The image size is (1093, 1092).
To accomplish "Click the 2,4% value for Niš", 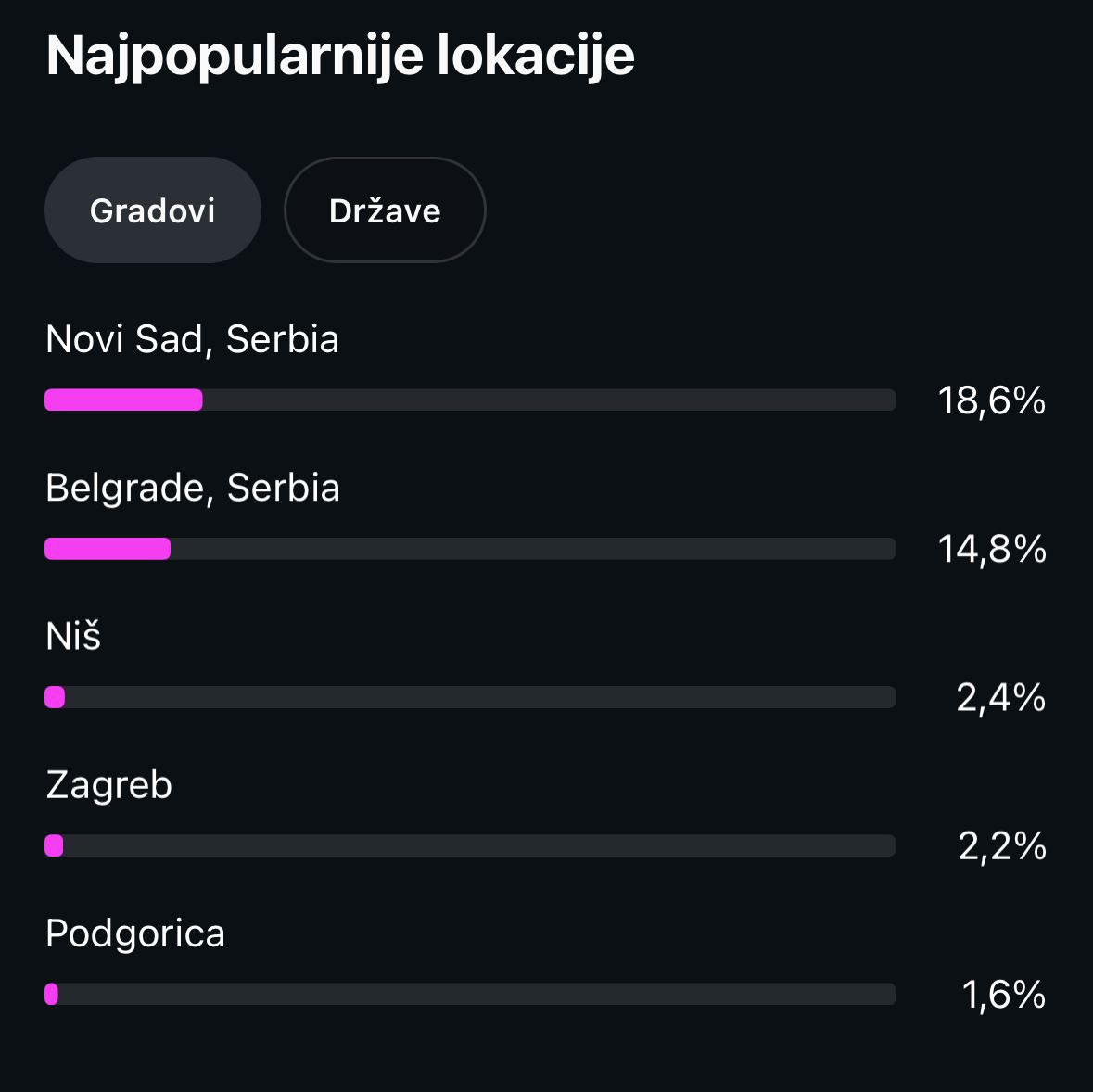I will point(1000,697).
